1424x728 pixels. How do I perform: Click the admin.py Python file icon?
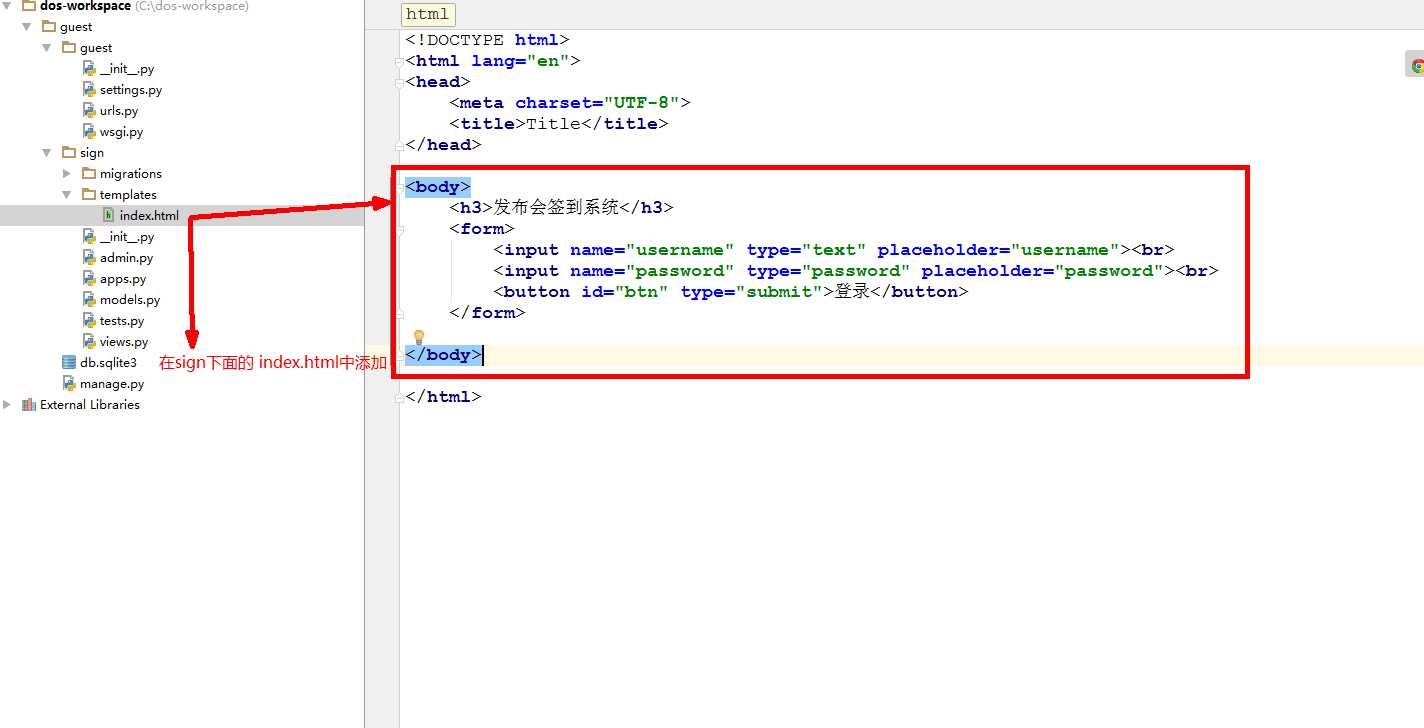[89, 258]
